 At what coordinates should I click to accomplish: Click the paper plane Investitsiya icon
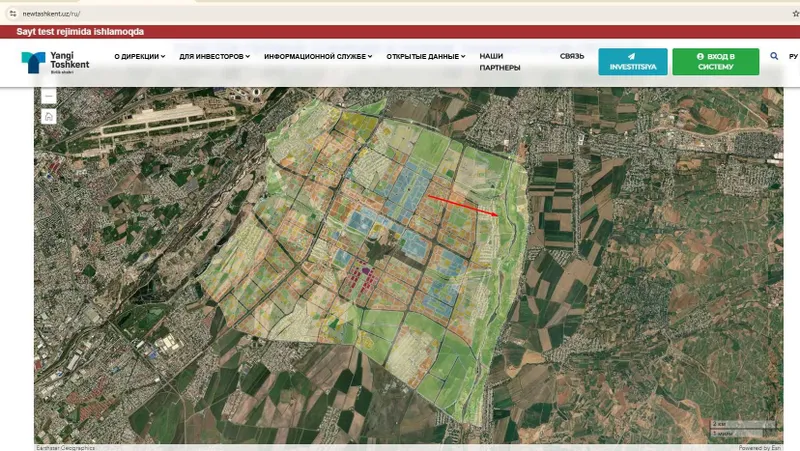632,57
